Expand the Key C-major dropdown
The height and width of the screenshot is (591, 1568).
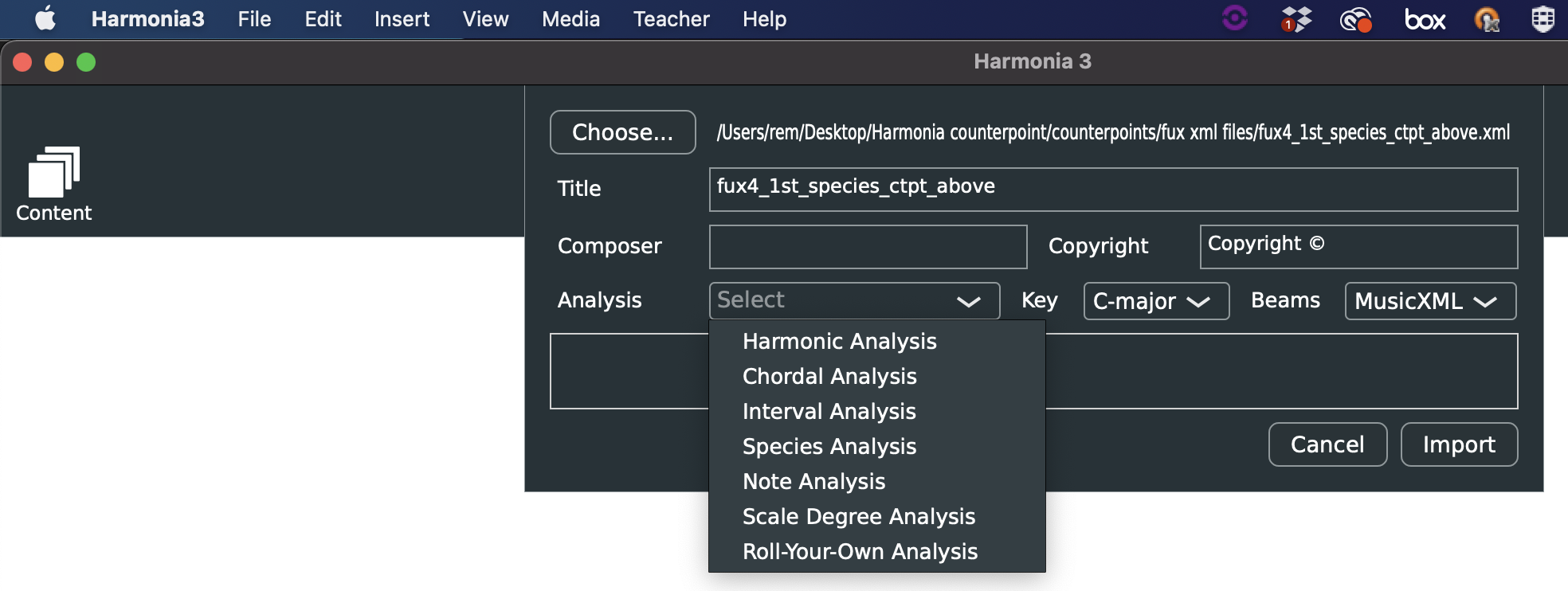click(1155, 301)
